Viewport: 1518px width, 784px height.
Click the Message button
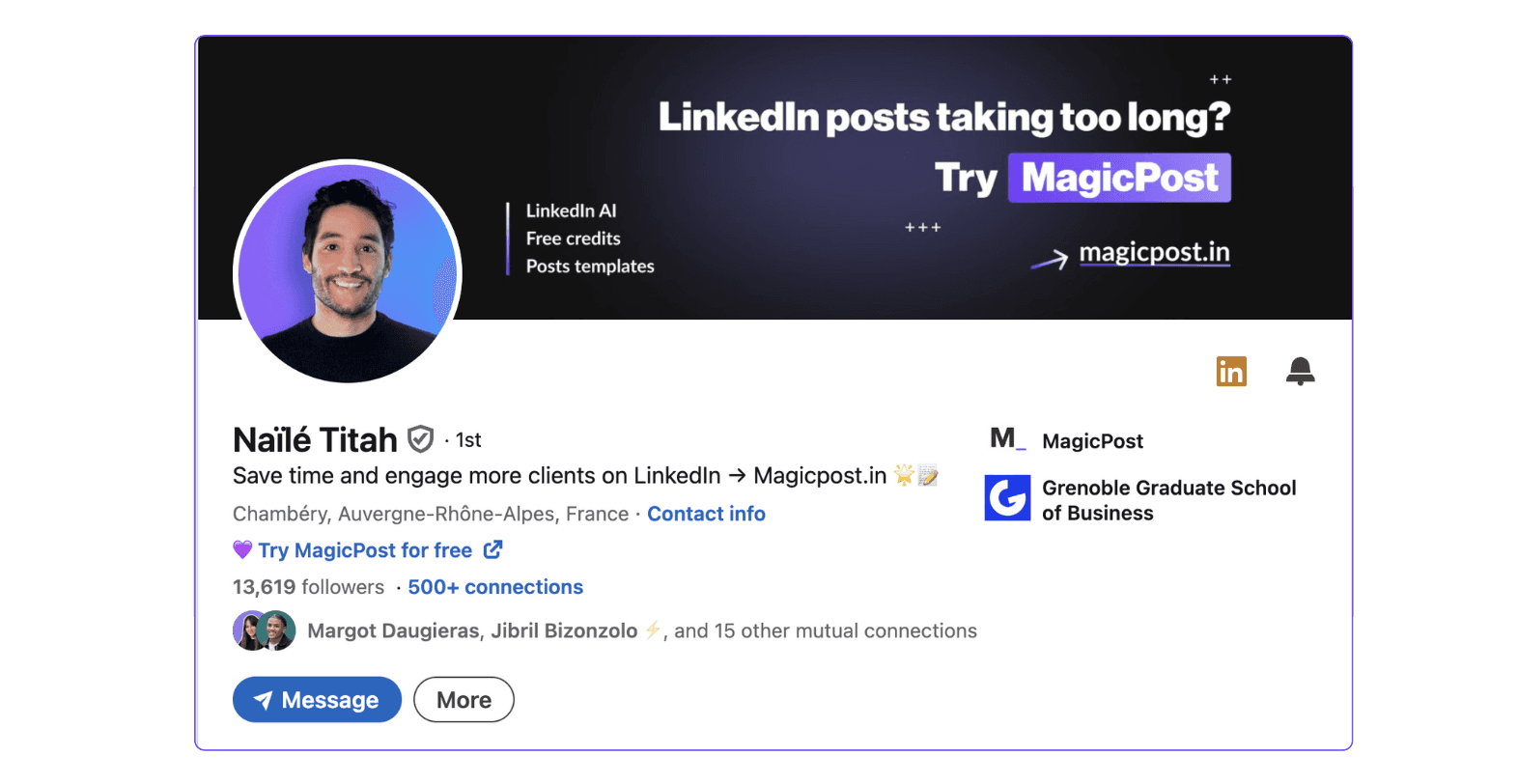[x=317, y=699]
